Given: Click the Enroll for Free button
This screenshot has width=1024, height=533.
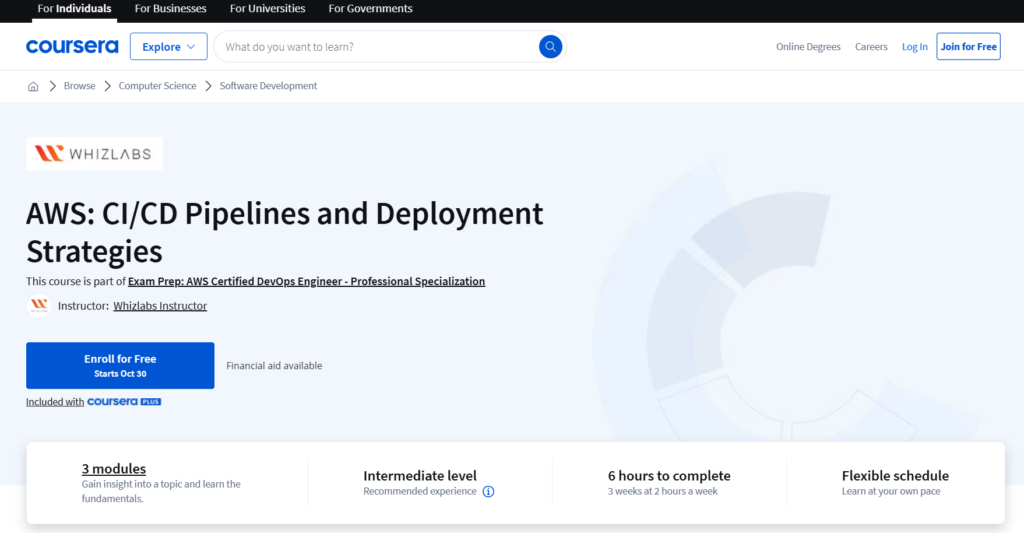Looking at the screenshot, I should (120, 366).
